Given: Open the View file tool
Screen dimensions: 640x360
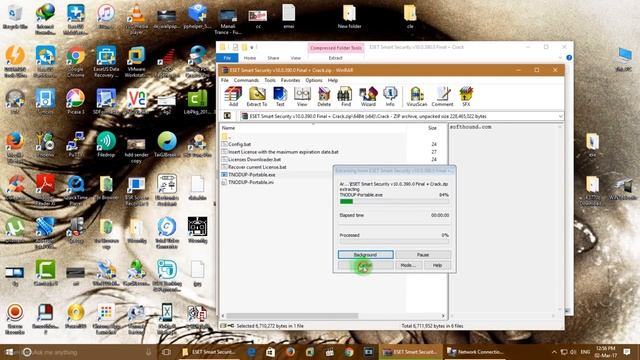Looking at the screenshot, I should [x=302, y=97].
